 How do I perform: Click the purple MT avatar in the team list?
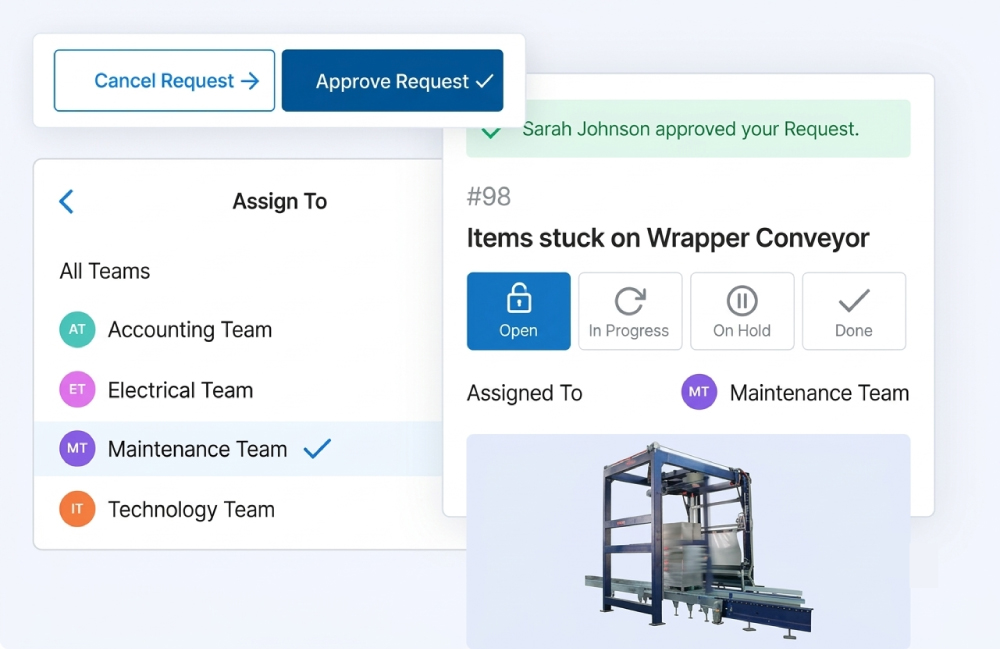click(77, 448)
